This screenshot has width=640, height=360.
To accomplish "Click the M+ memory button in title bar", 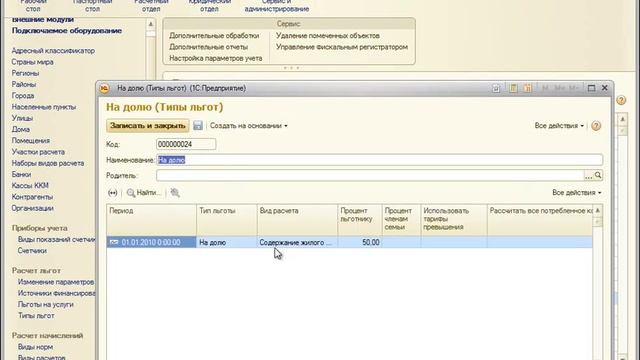I will click(x=560, y=88).
